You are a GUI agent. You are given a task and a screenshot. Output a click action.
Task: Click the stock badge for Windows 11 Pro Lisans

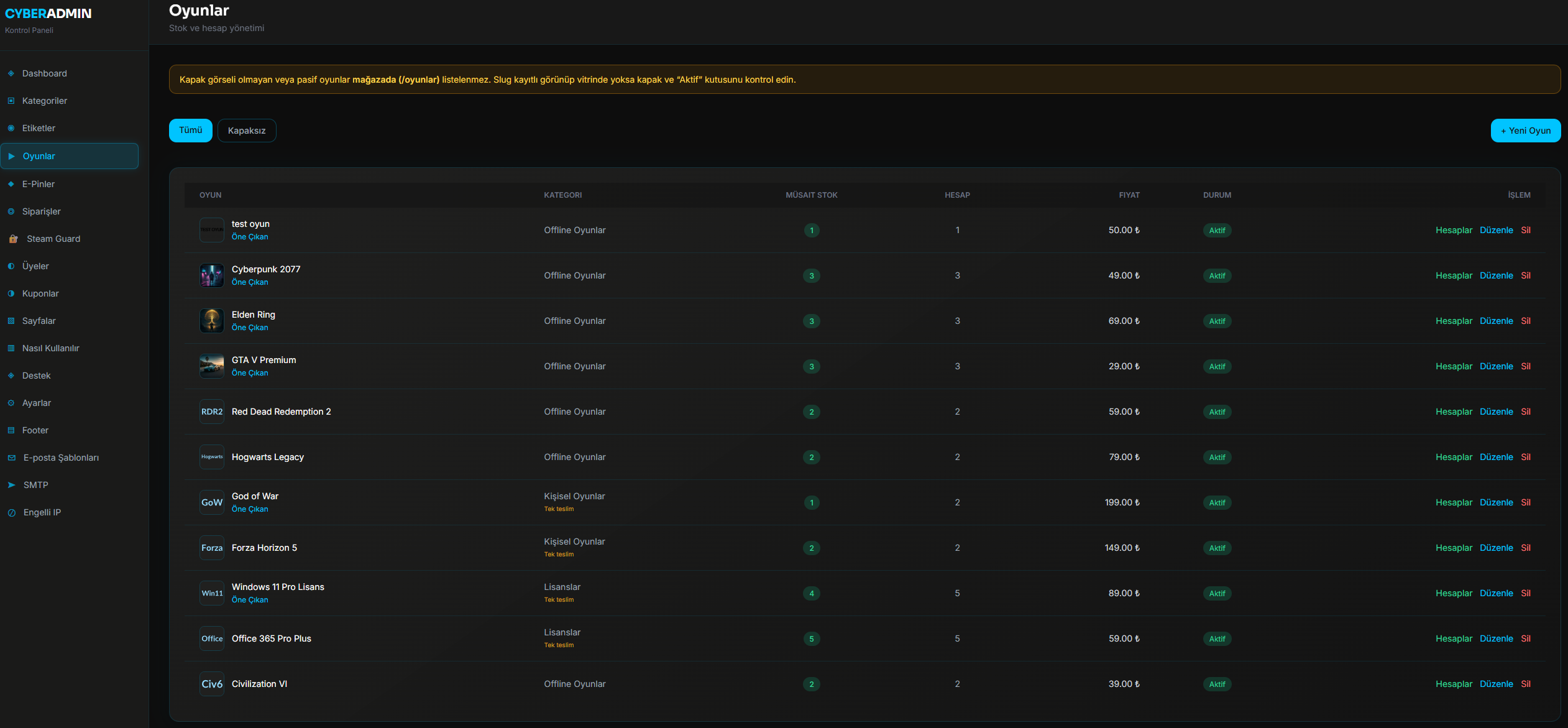811,593
